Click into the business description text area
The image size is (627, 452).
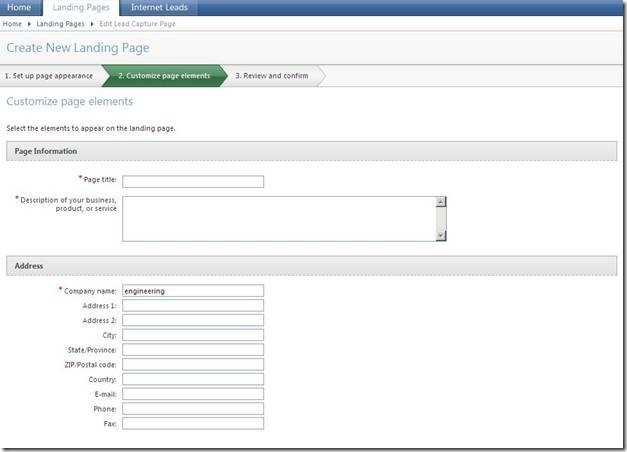pos(278,218)
